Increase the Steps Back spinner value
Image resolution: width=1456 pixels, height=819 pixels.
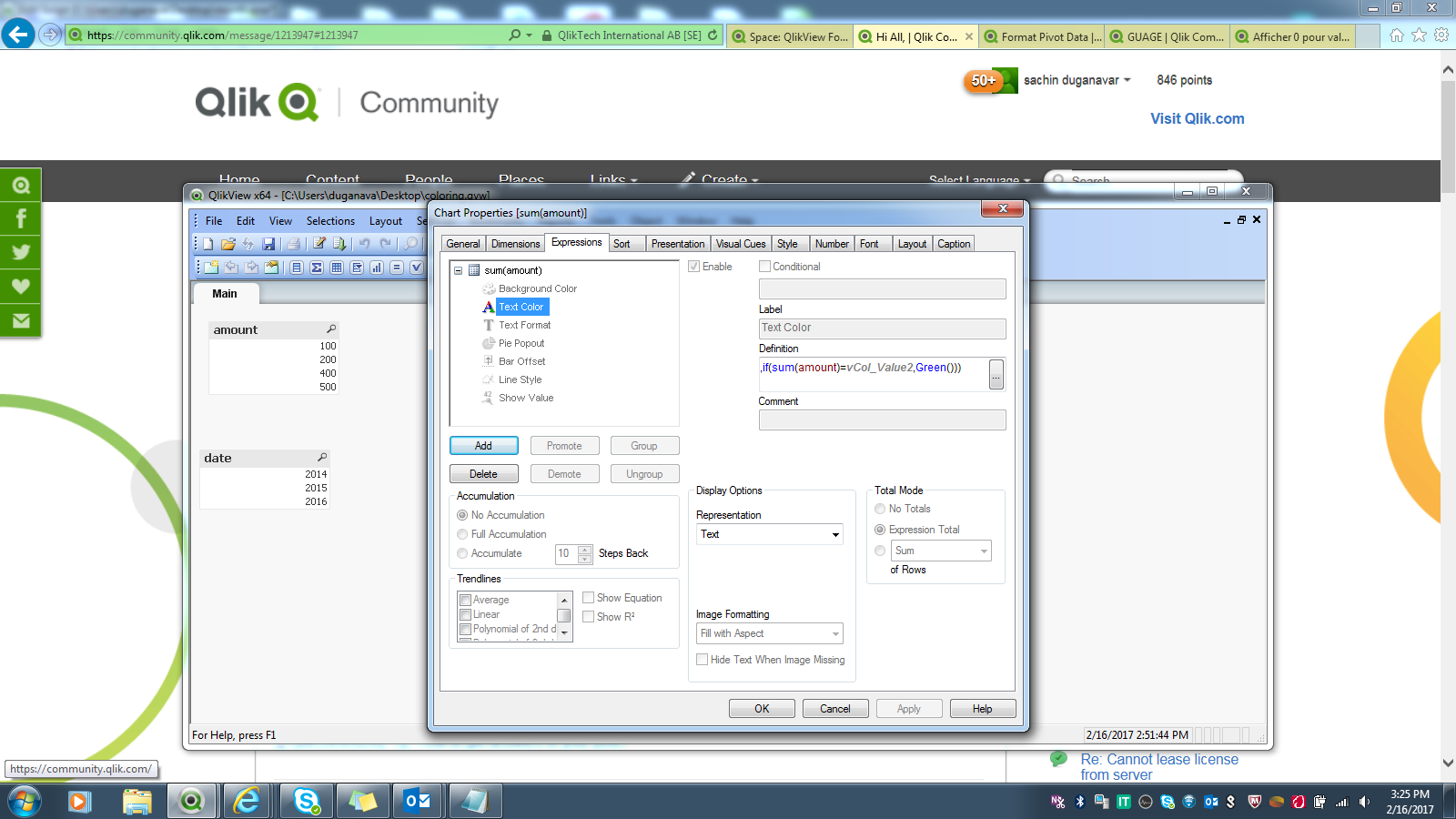585,549
